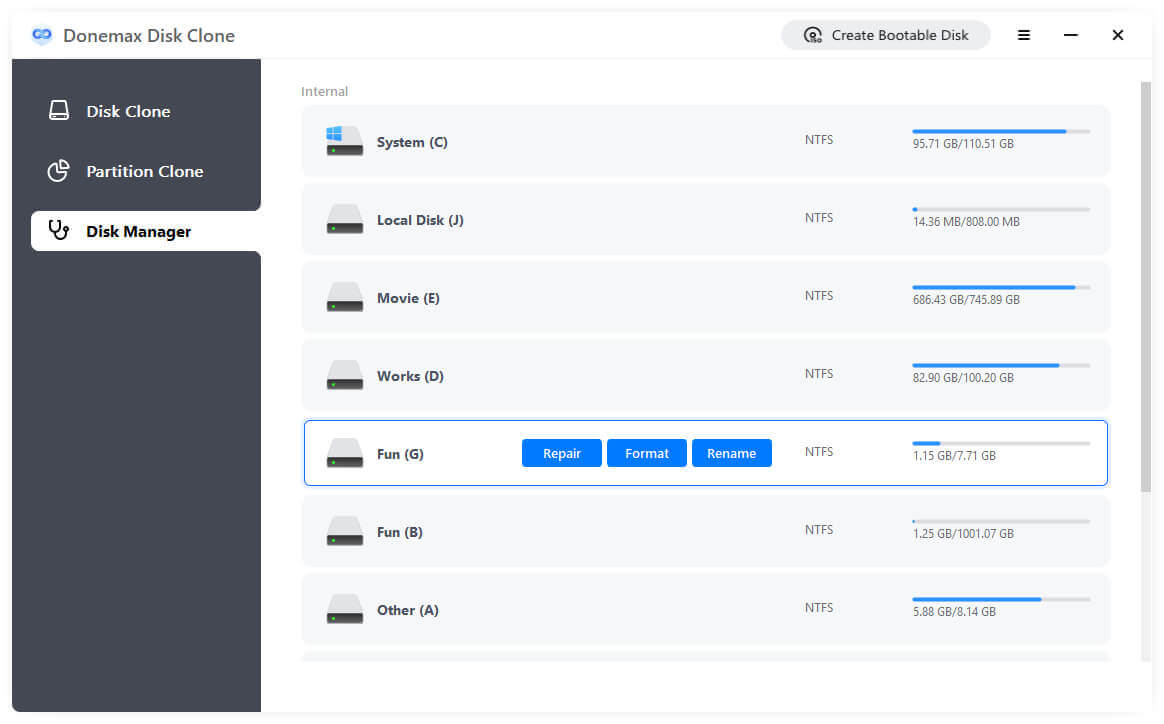Select the System (C) Windows drive icon
1164x724 pixels.
tap(344, 142)
